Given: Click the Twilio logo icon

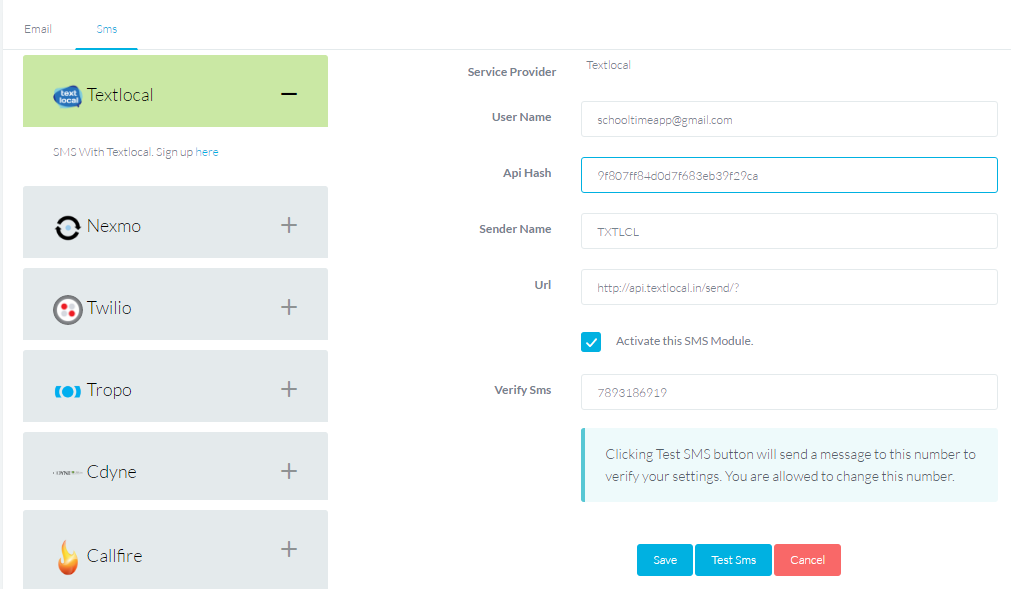Looking at the screenshot, I should (68, 310).
